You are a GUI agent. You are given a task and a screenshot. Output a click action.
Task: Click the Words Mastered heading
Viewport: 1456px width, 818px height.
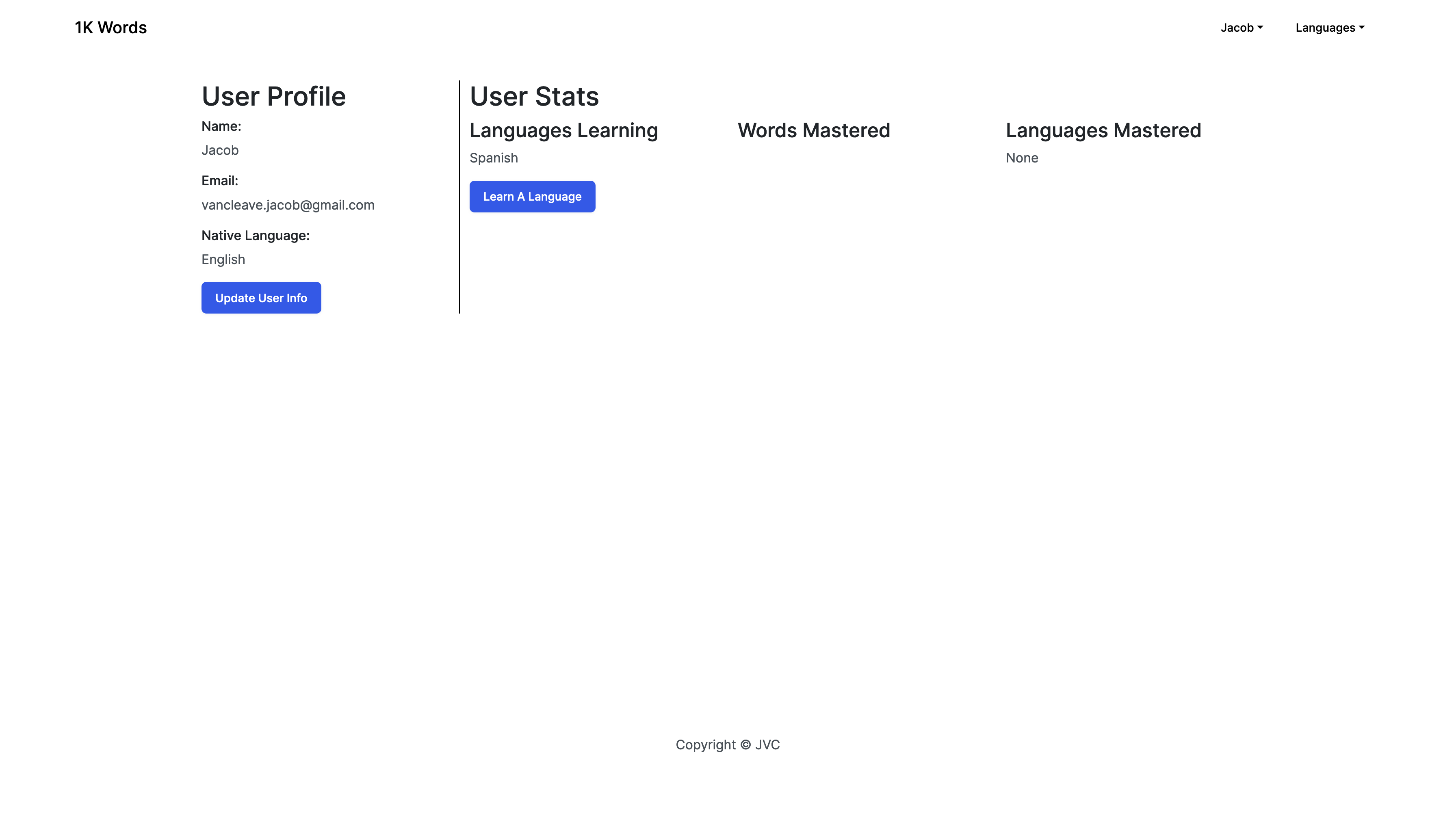(813, 130)
